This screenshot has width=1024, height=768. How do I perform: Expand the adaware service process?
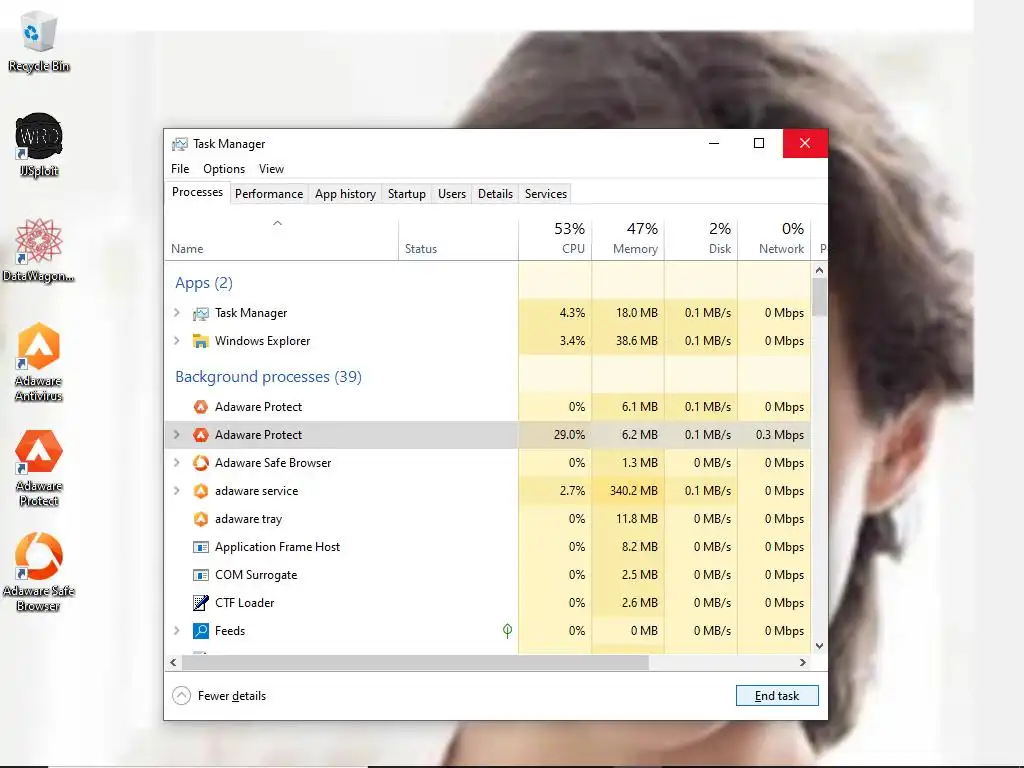tap(177, 491)
